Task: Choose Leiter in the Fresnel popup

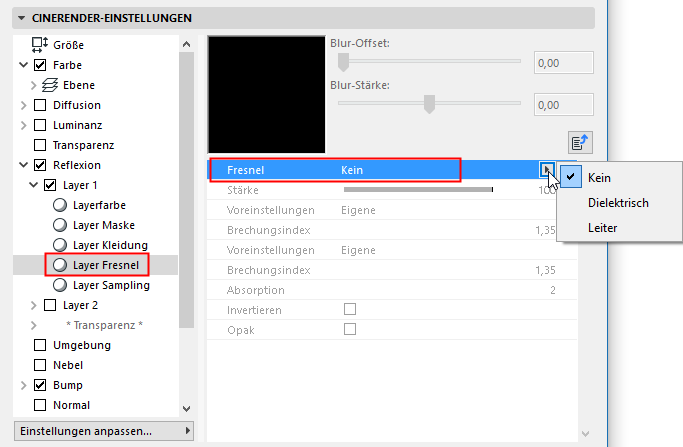Action: click(x=602, y=228)
